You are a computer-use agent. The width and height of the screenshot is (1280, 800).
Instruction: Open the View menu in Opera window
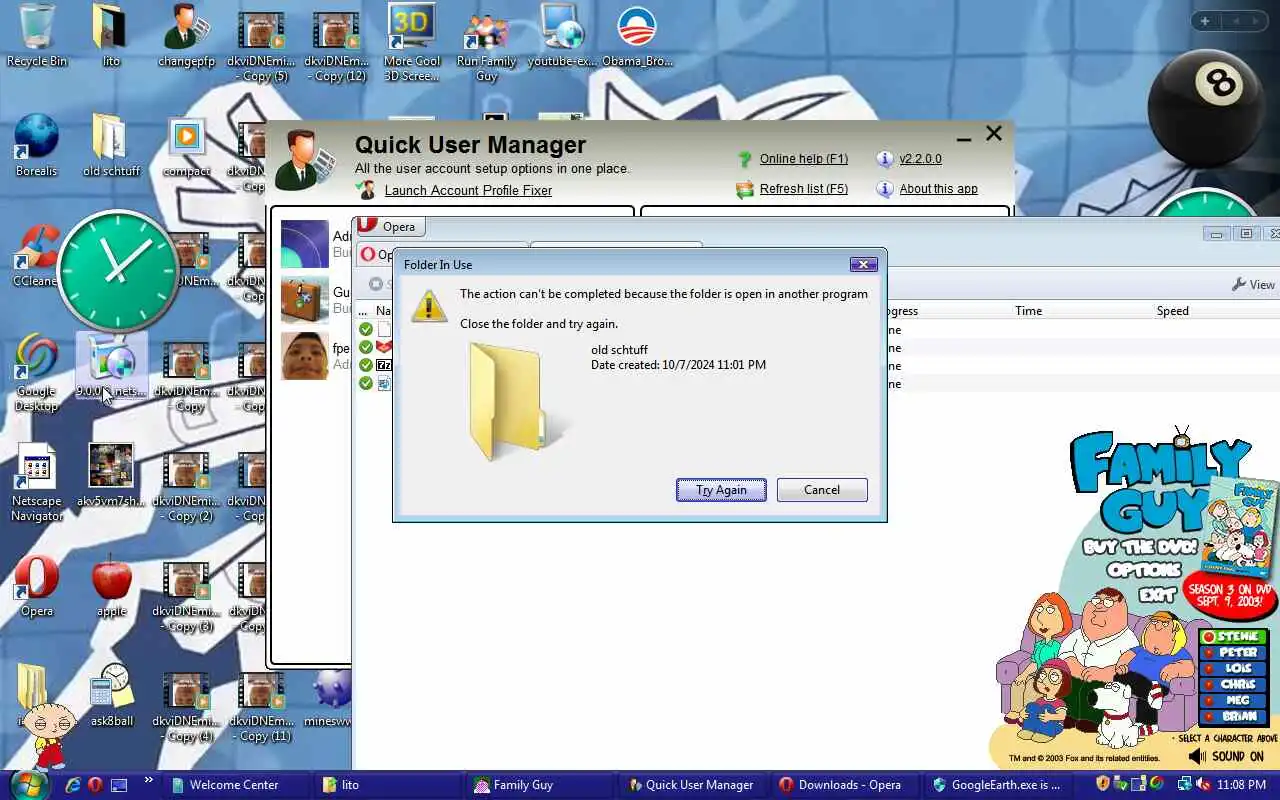[x=1254, y=285]
